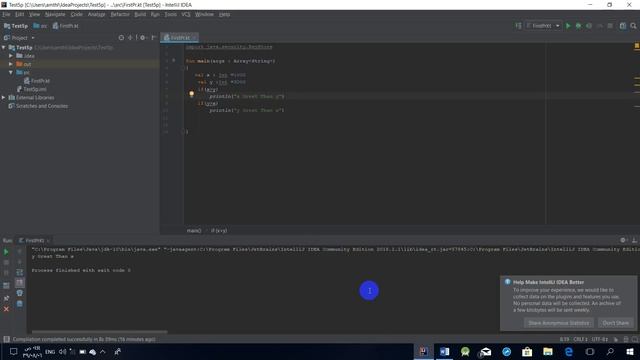Select FirstPr.kt in the project tree
Image resolution: width=640 pixels, height=360 pixels.
point(37,81)
